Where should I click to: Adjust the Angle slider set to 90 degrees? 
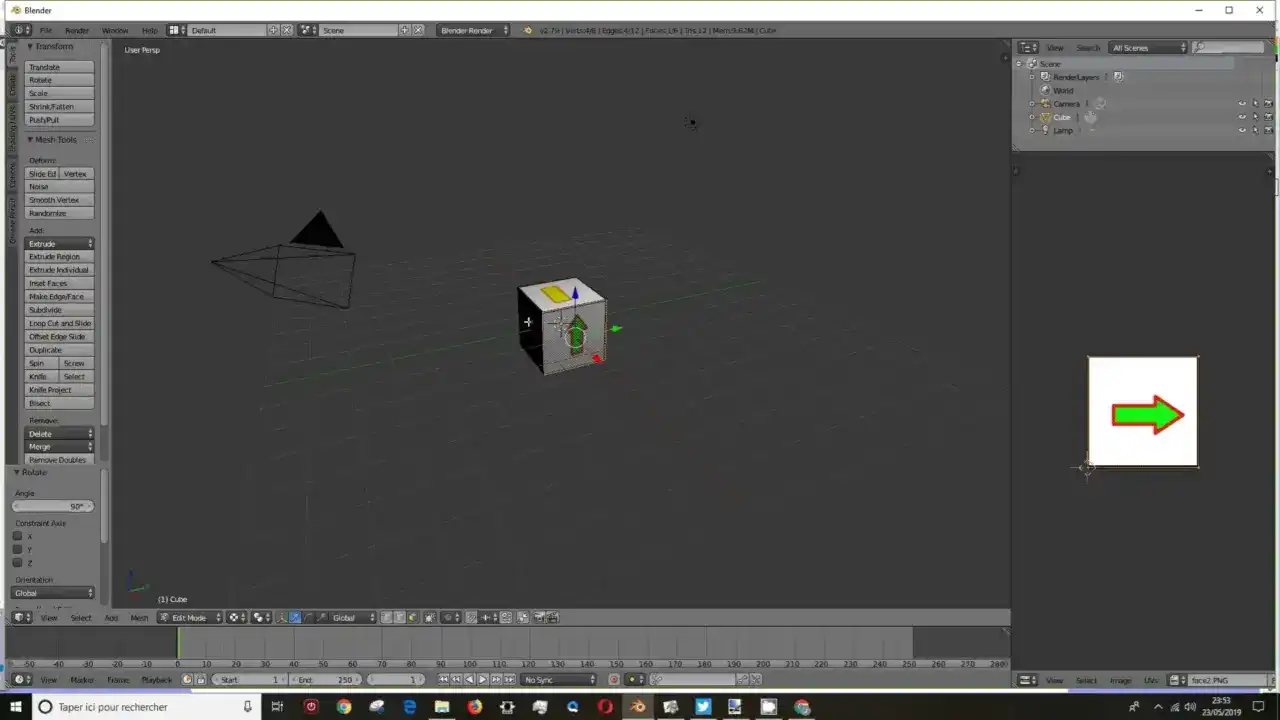52,506
